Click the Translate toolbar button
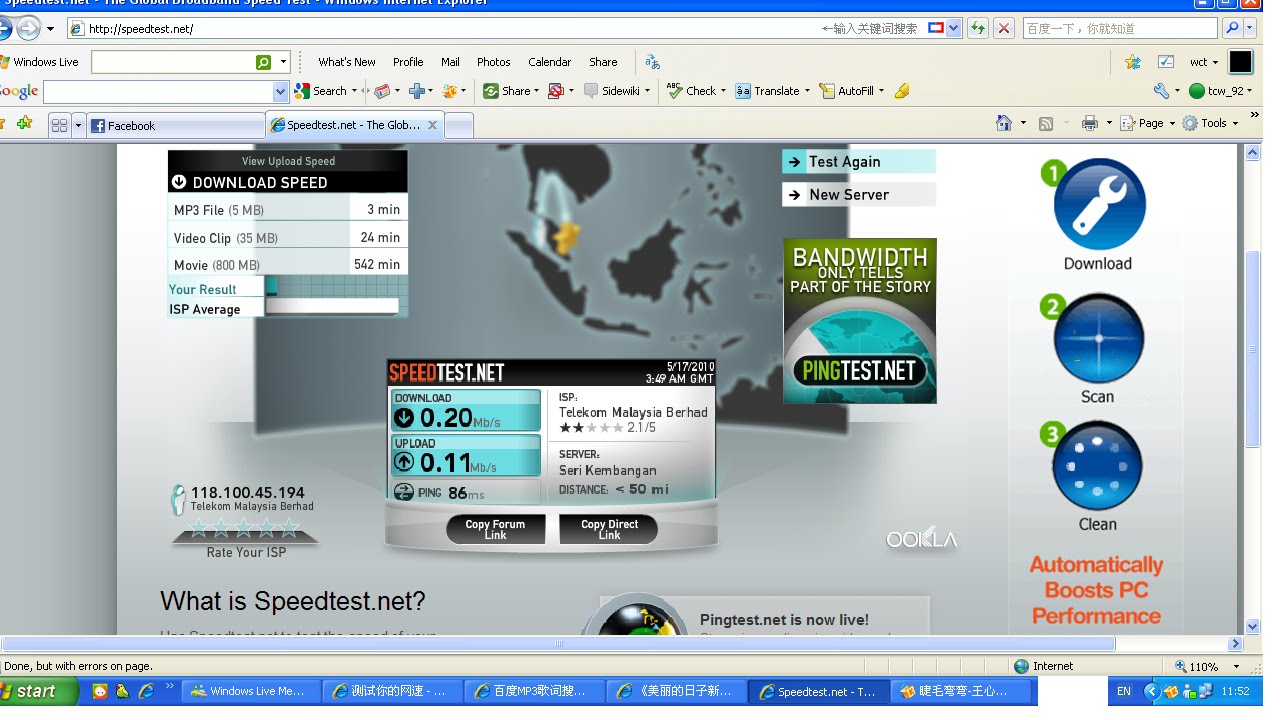The image size is (1280, 720). coord(768,91)
